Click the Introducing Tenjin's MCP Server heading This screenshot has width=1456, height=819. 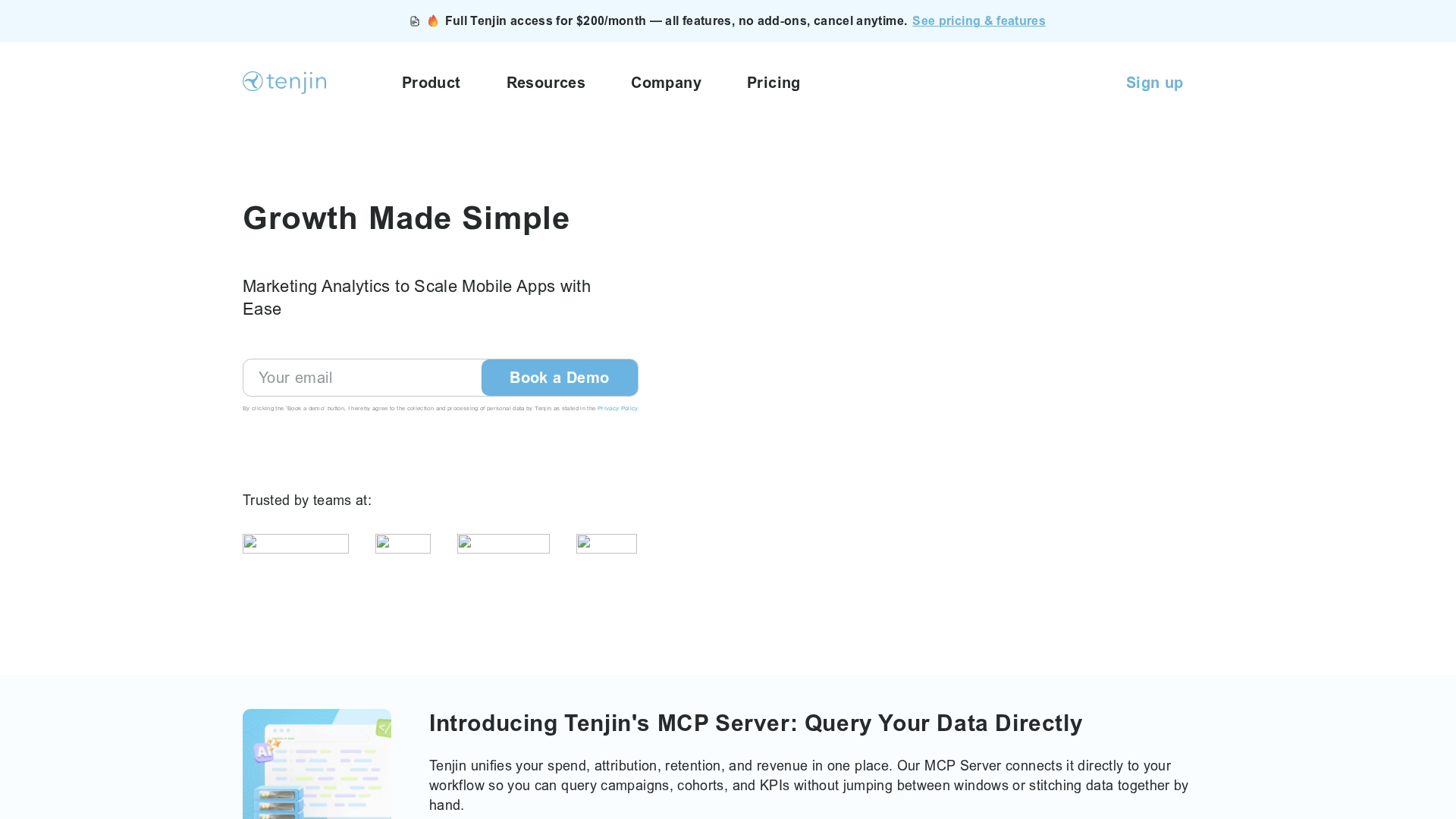(x=755, y=723)
